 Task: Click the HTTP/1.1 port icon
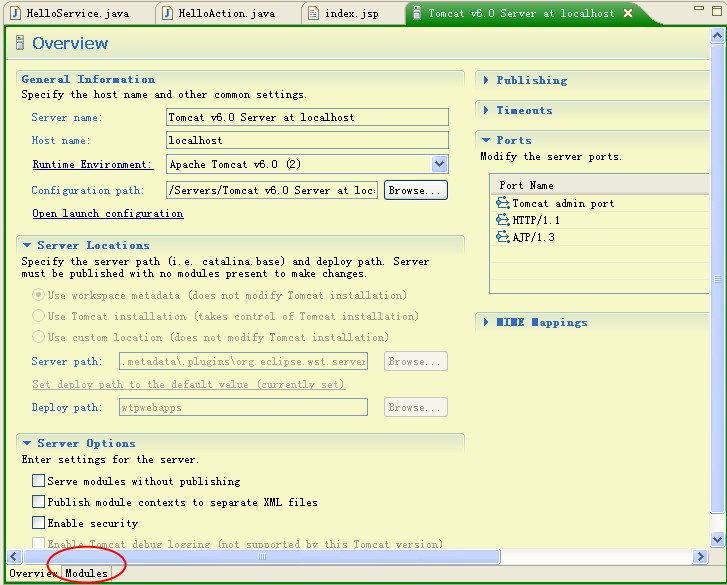(x=503, y=220)
